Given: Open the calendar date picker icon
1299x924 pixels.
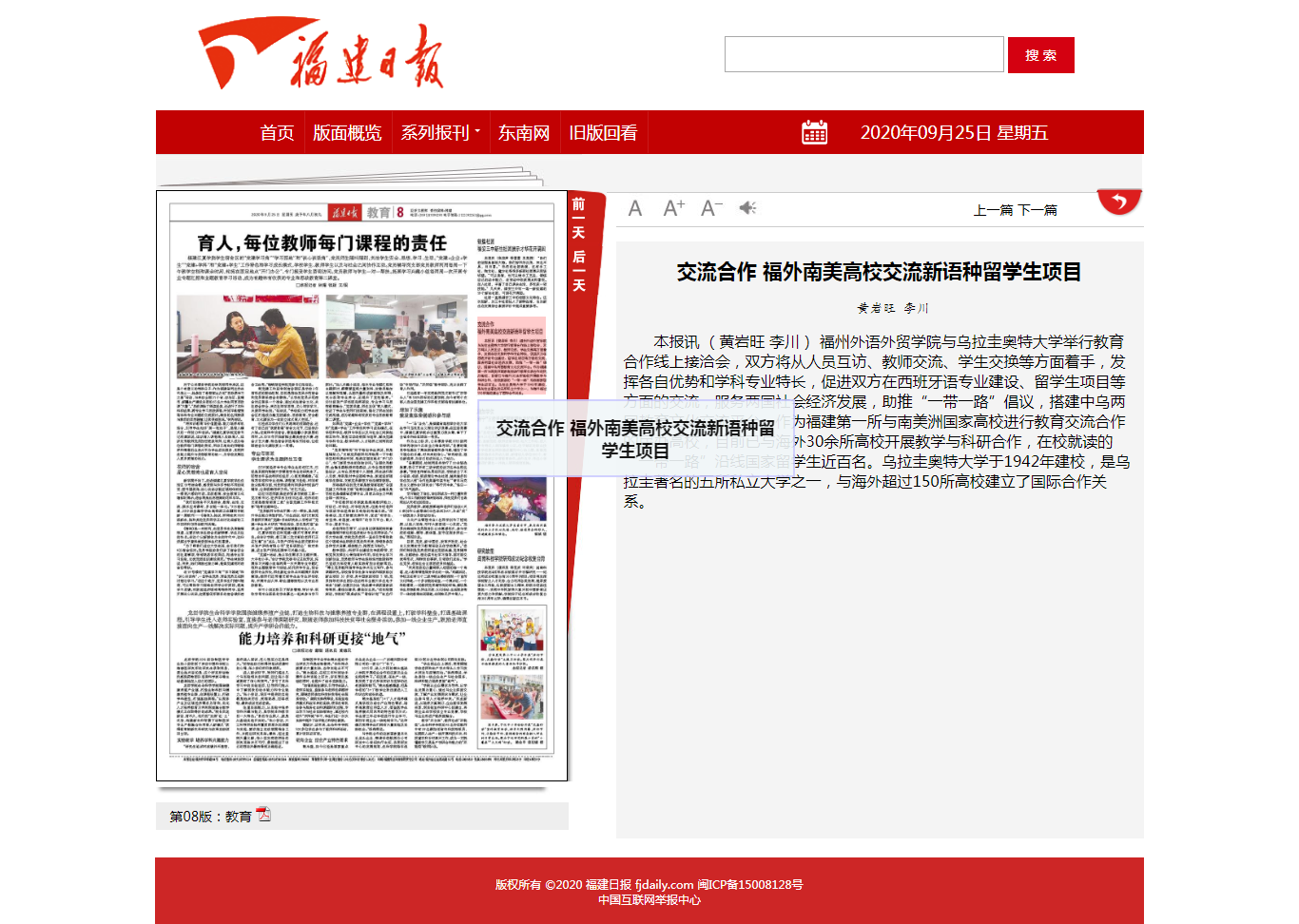Looking at the screenshot, I should pyautogui.click(x=815, y=132).
